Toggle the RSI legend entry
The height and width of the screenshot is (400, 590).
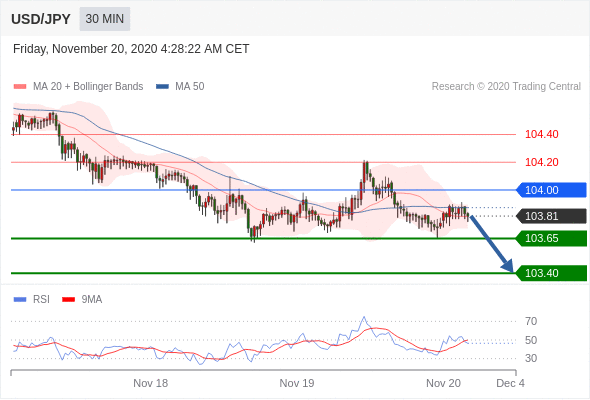[32, 300]
